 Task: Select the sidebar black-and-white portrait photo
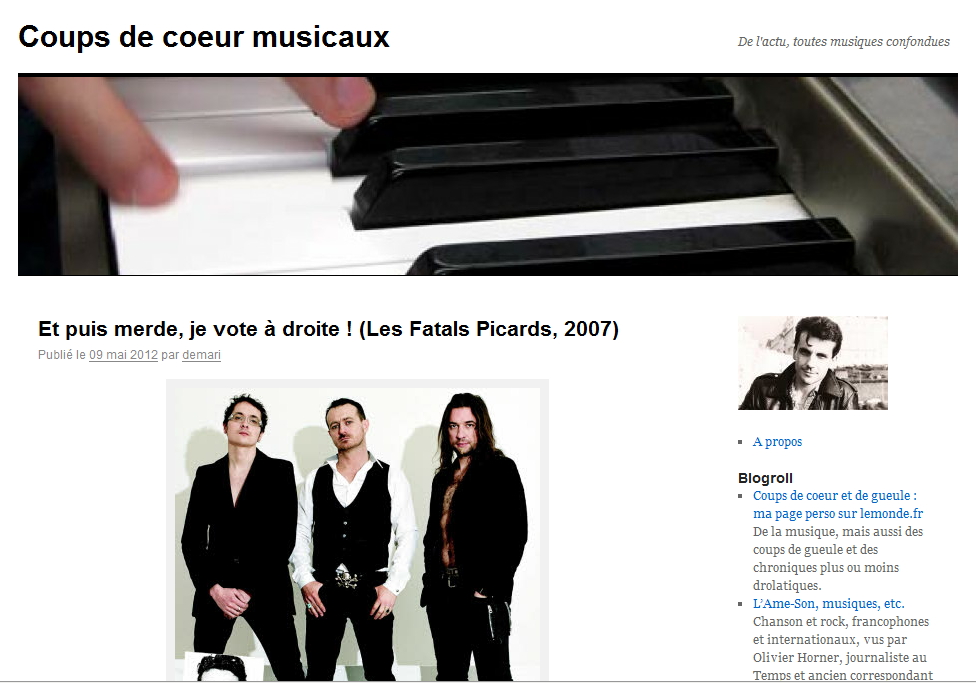(812, 362)
